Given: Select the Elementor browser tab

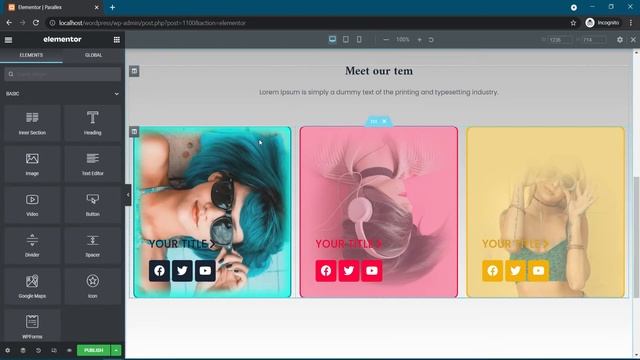Looking at the screenshot, I should [53, 7].
